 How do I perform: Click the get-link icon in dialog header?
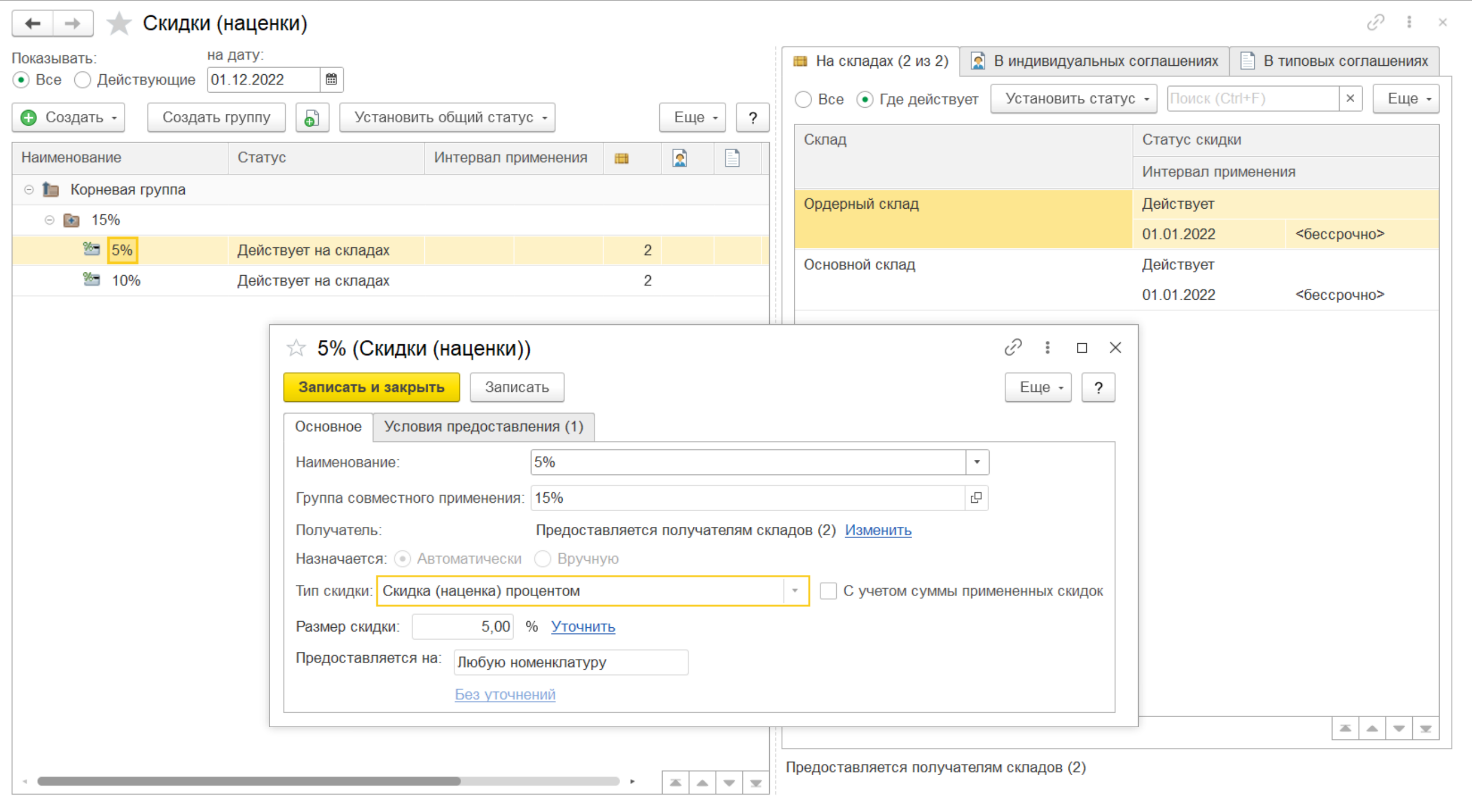click(1013, 348)
